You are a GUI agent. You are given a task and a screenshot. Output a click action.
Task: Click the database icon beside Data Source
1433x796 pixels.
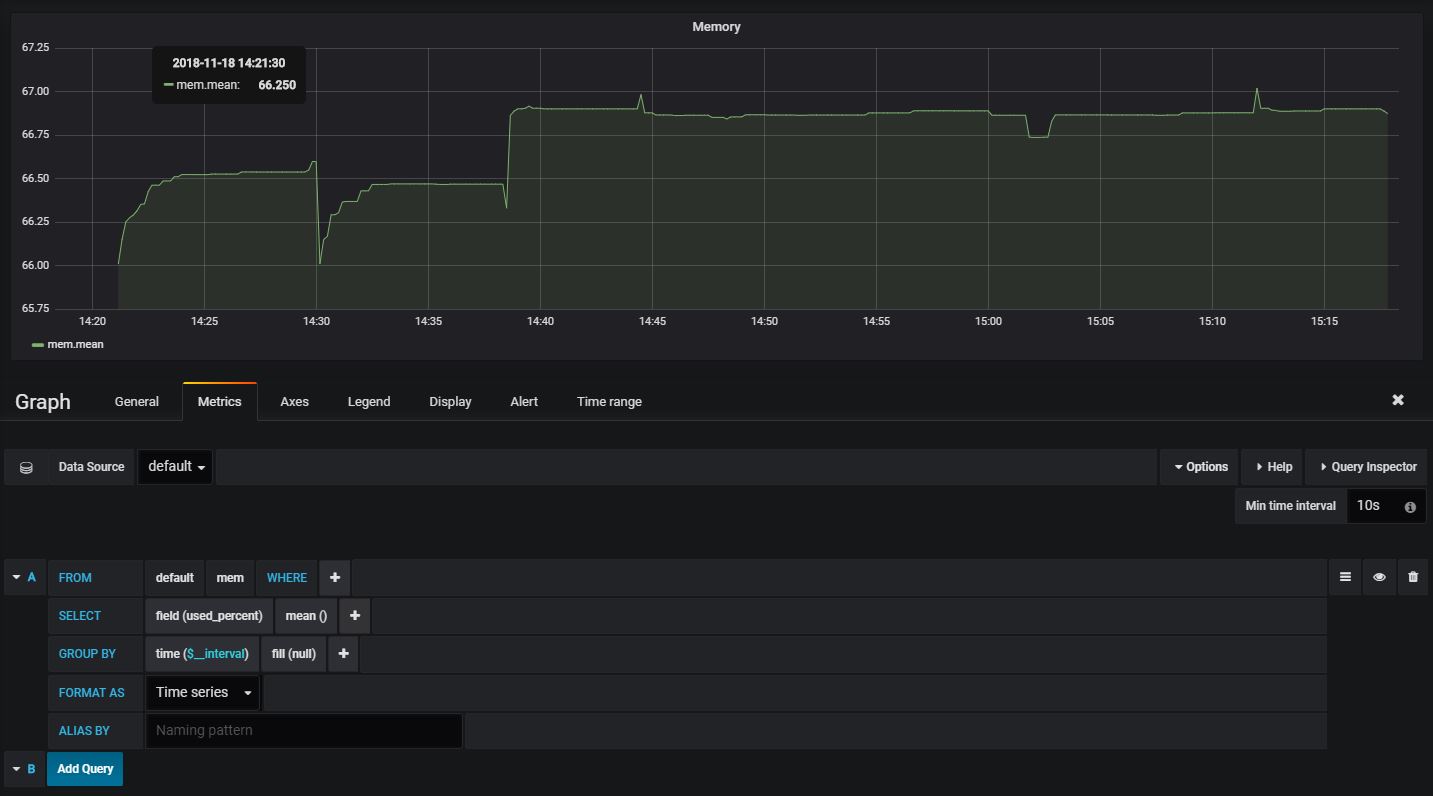pos(26,467)
